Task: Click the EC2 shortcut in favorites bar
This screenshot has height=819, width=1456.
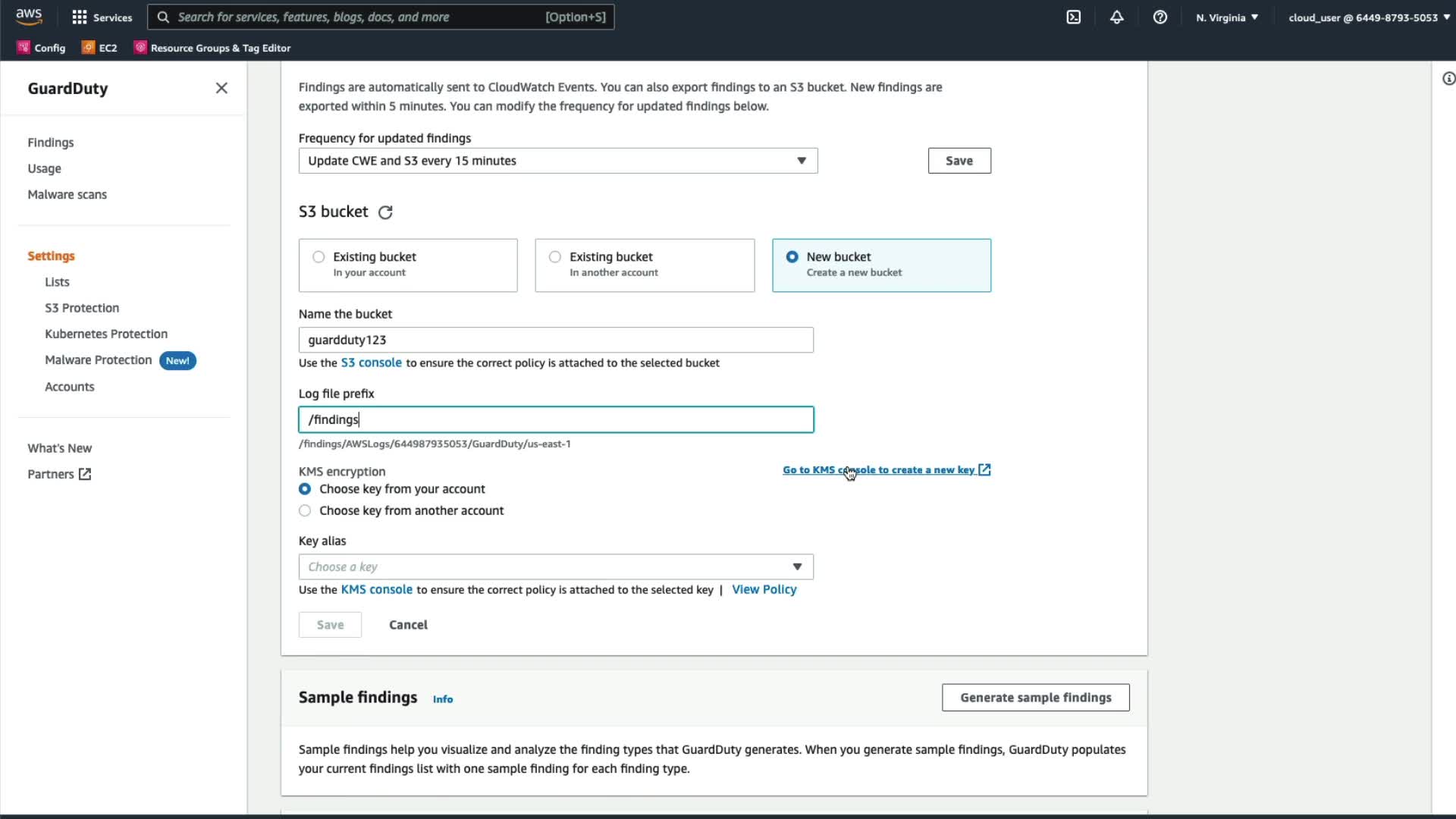Action: click(99, 48)
